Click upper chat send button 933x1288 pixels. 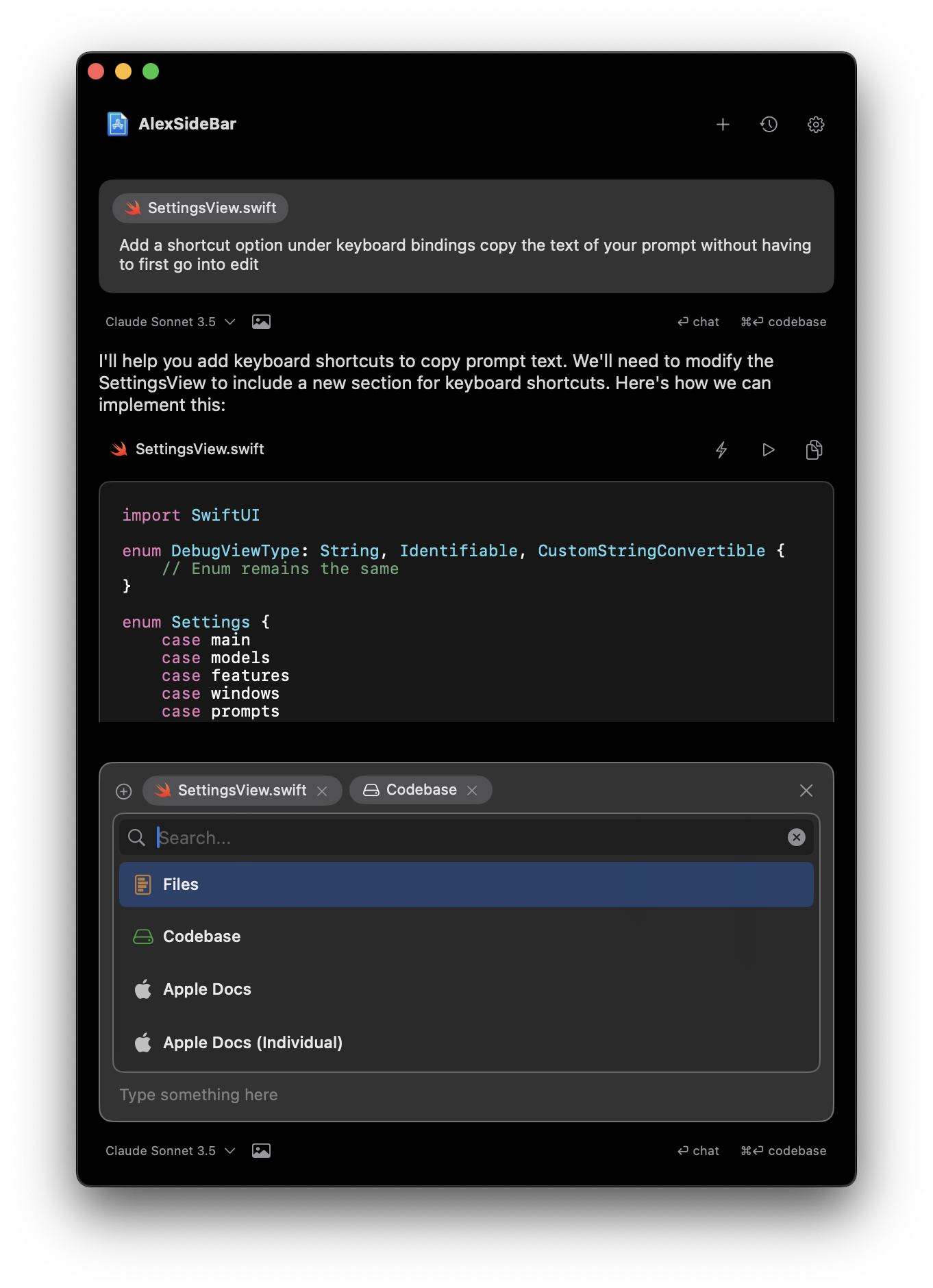[x=698, y=322]
